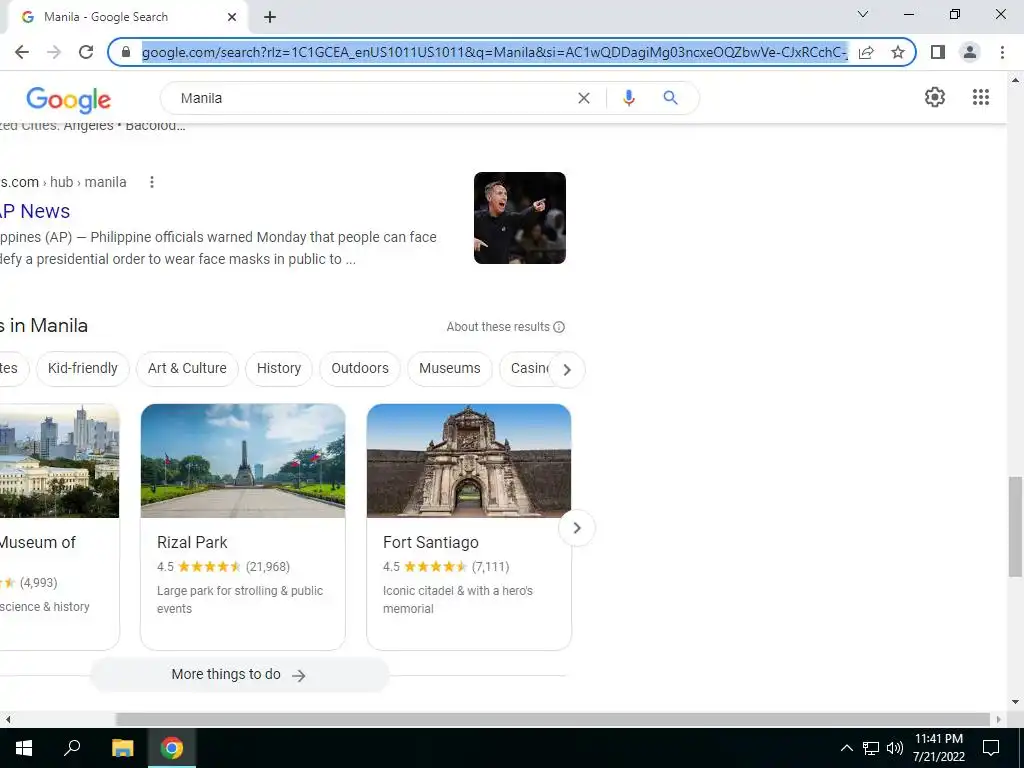This screenshot has height=768, width=1024.
Task: Click Fort Santiago rating 4.5
Action: tap(391, 567)
